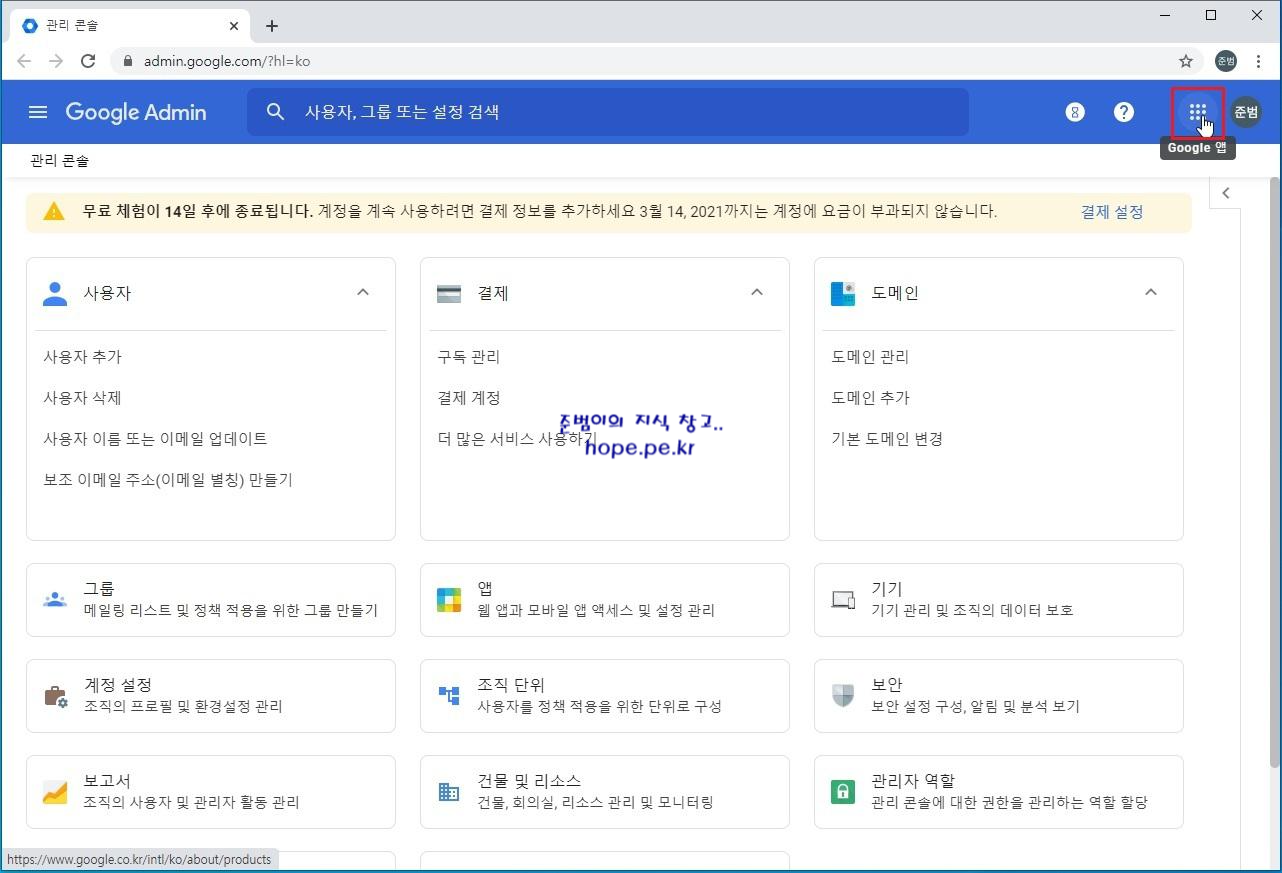The image size is (1282, 873).
Task: Open the 기기 card title
Action: tap(887, 589)
